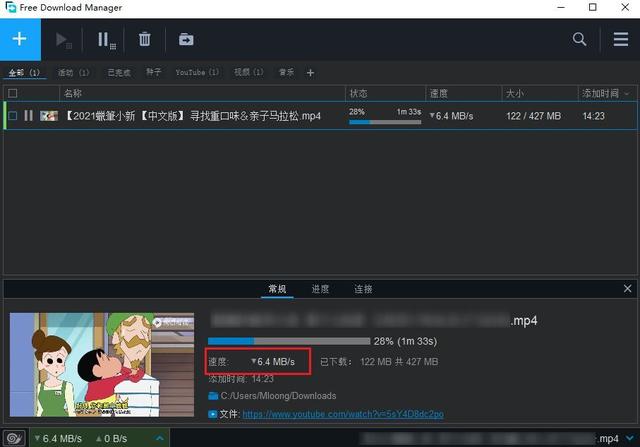Open download folder icon next to C:/Users/Mloong/Downloads

[x=213, y=396]
